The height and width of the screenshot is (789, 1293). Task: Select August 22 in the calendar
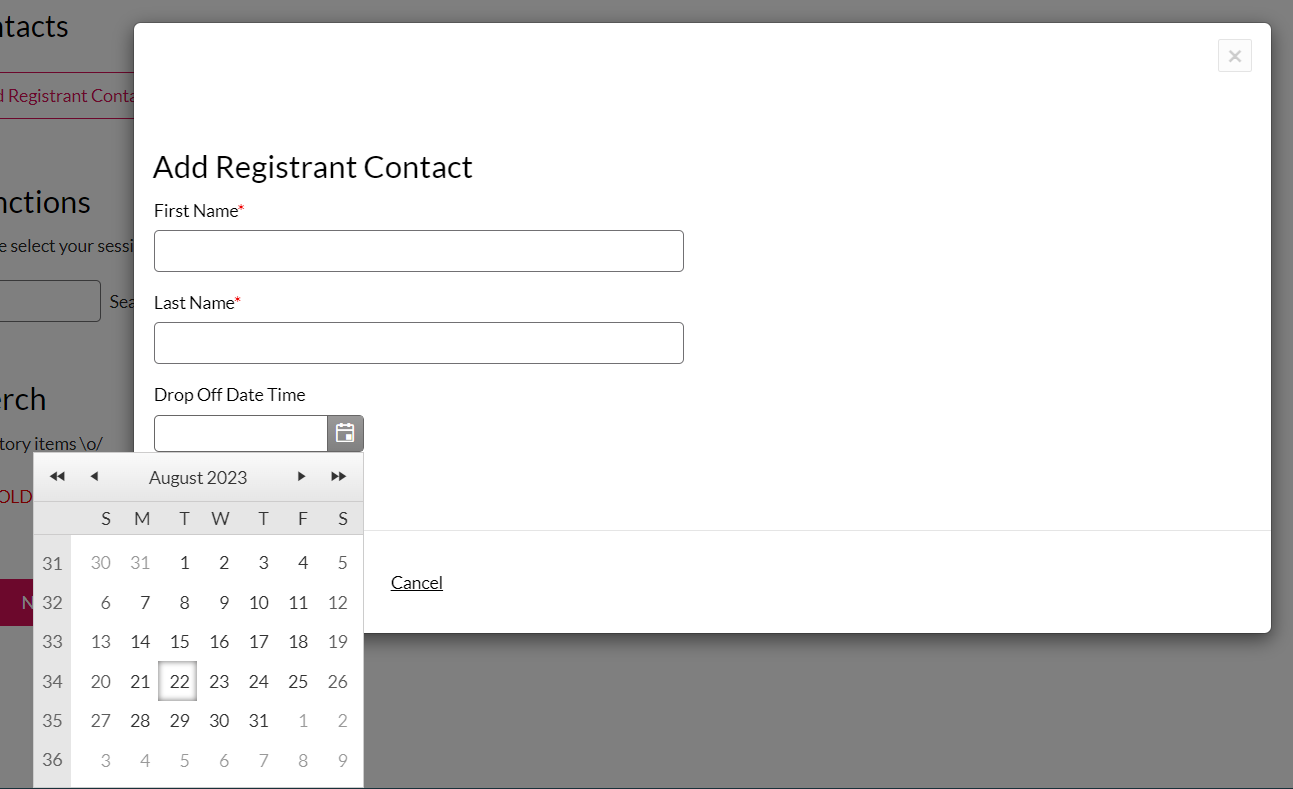(179, 682)
